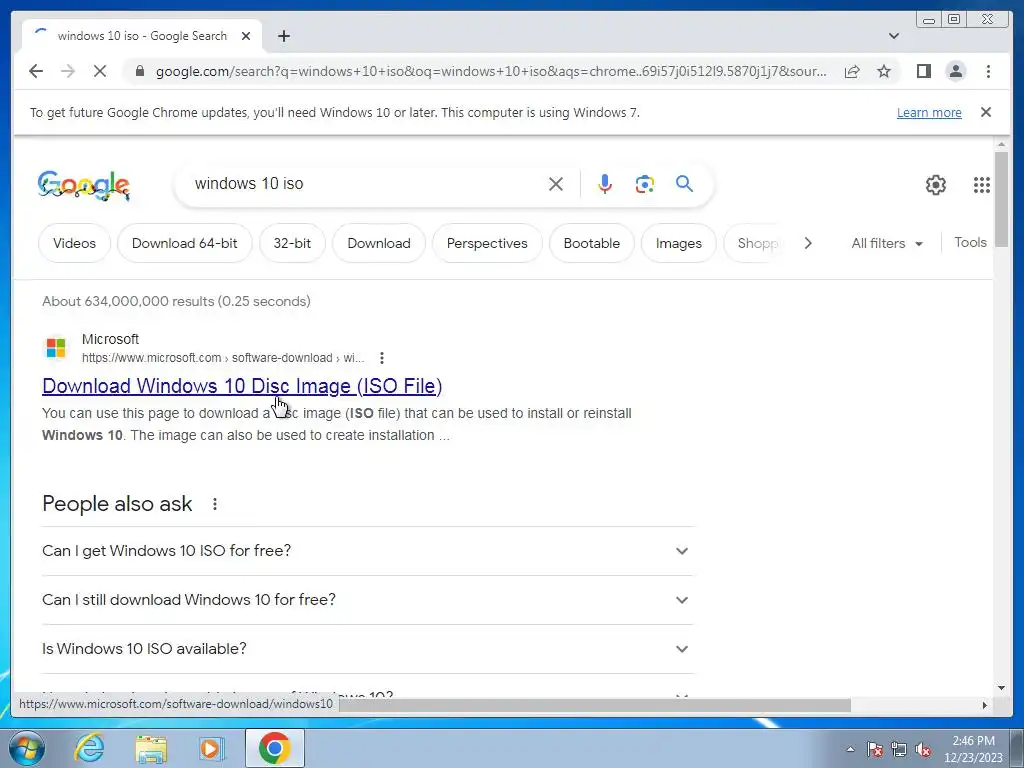
Task: Click the Microsoft result favicon
Action: tap(56, 347)
